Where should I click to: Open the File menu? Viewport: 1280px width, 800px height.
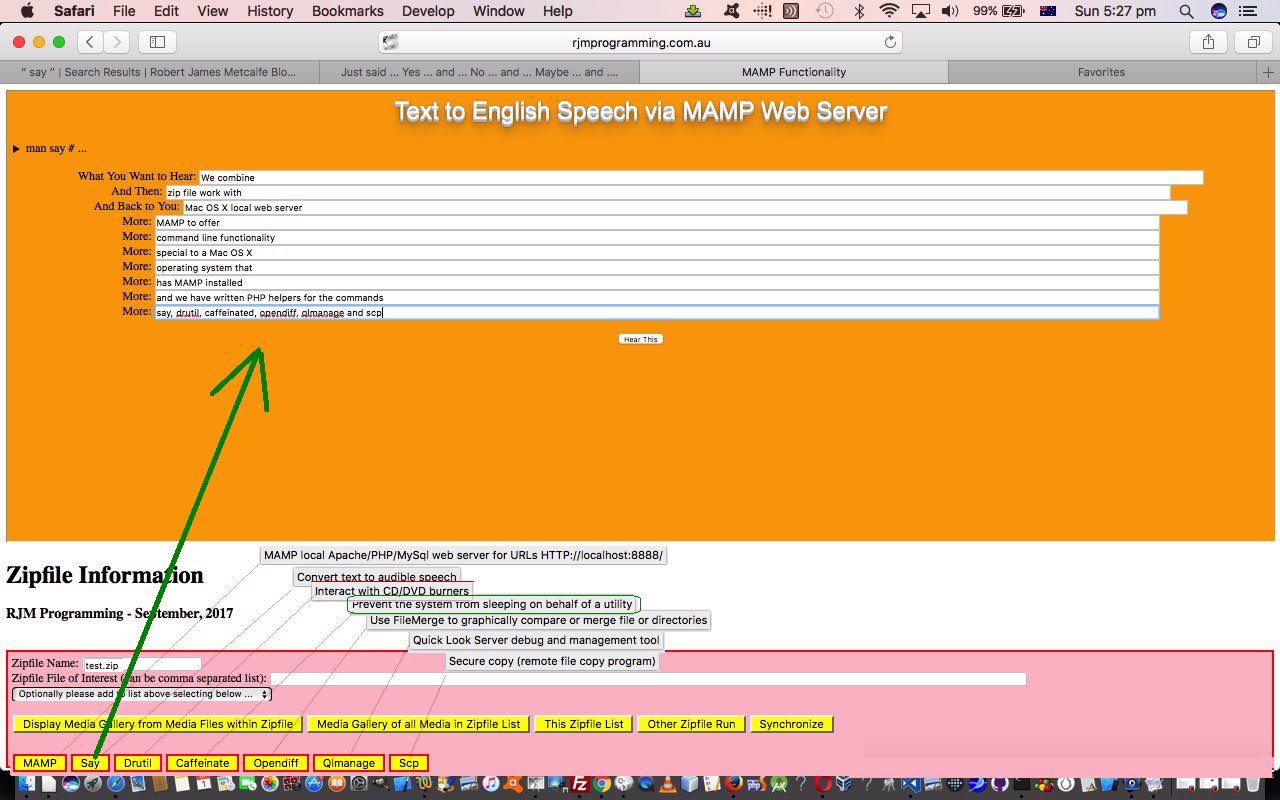tap(124, 11)
